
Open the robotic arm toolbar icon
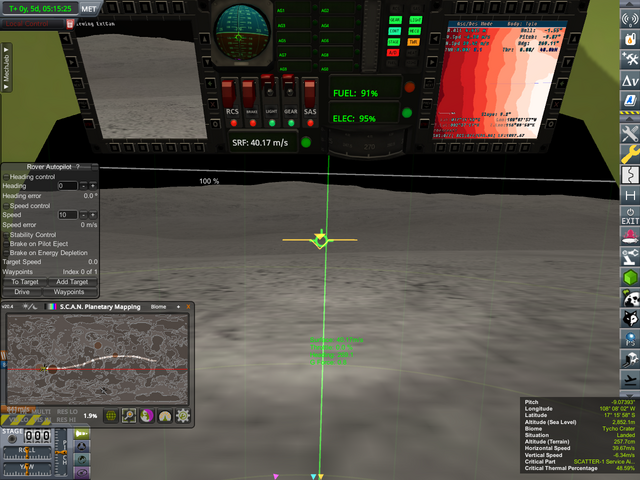630,257
